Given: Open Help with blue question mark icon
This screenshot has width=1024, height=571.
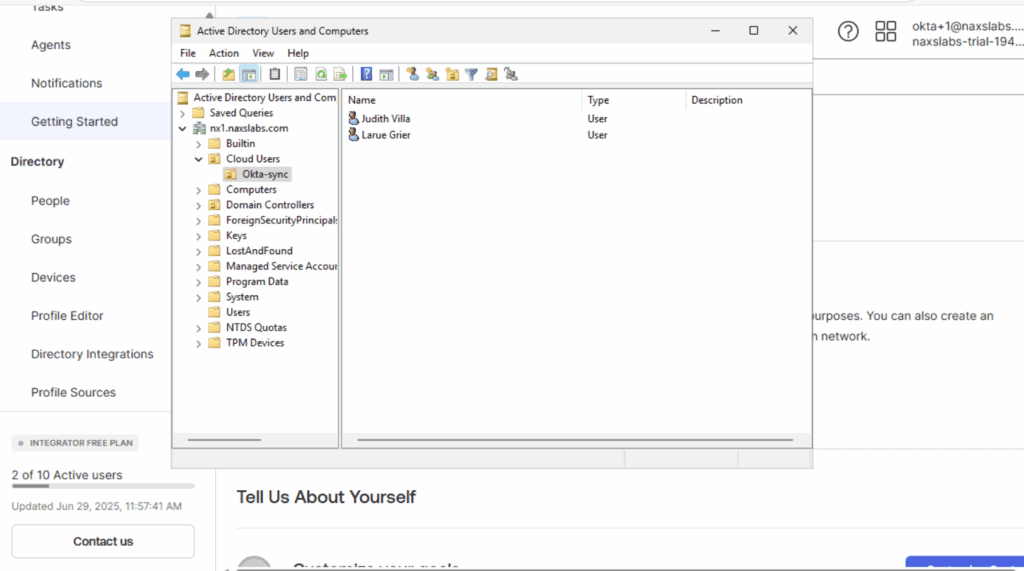Looking at the screenshot, I should coord(366,74).
